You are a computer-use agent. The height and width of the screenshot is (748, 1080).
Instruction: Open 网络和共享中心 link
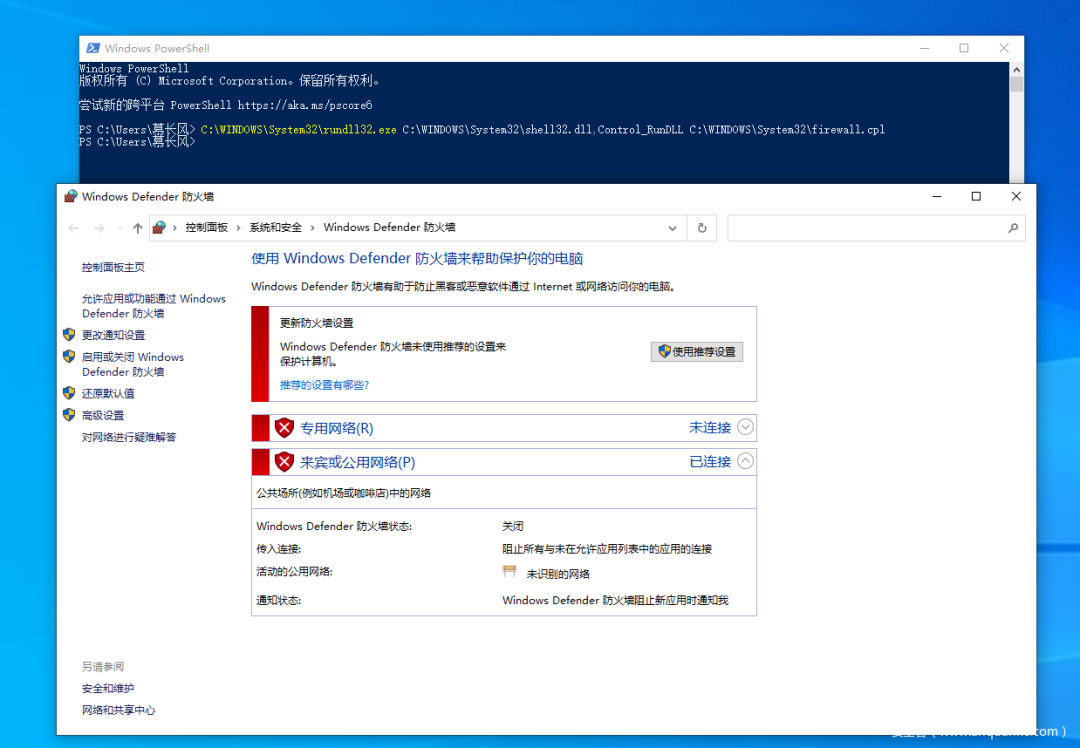coord(118,710)
